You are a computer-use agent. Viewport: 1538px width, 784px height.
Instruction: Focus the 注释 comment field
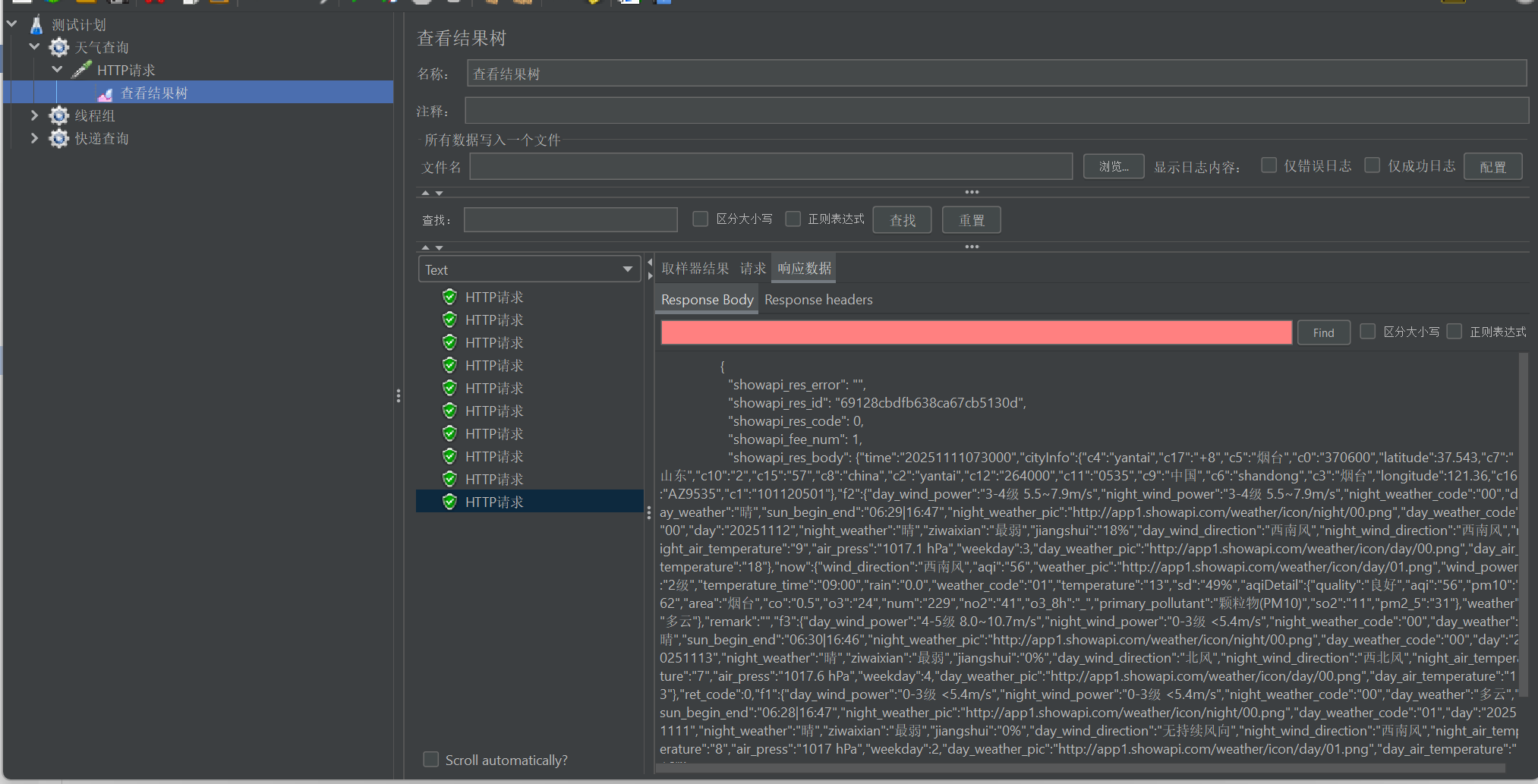click(997, 111)
